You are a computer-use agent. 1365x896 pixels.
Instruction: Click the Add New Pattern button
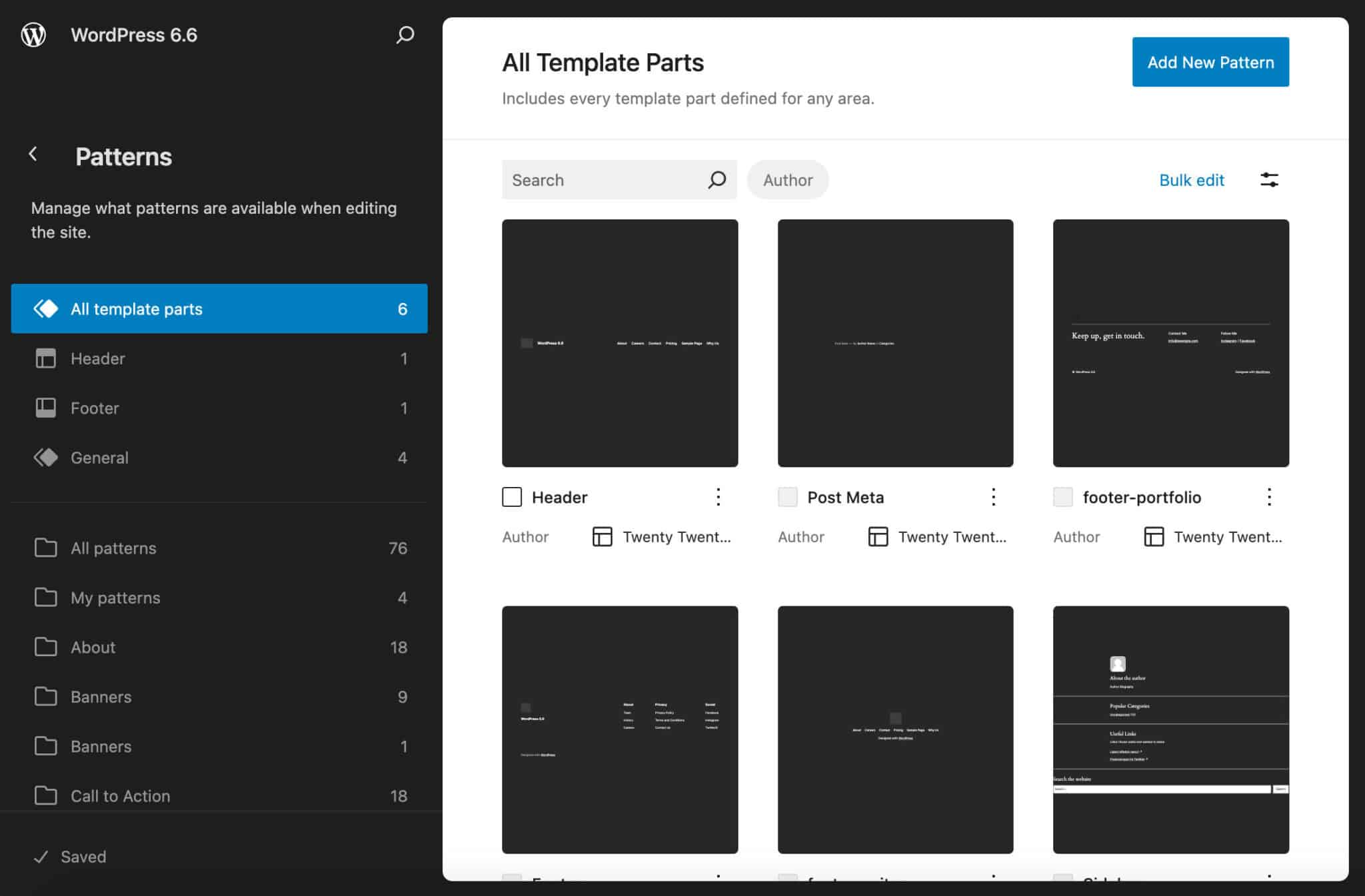tap(1210, 62)
